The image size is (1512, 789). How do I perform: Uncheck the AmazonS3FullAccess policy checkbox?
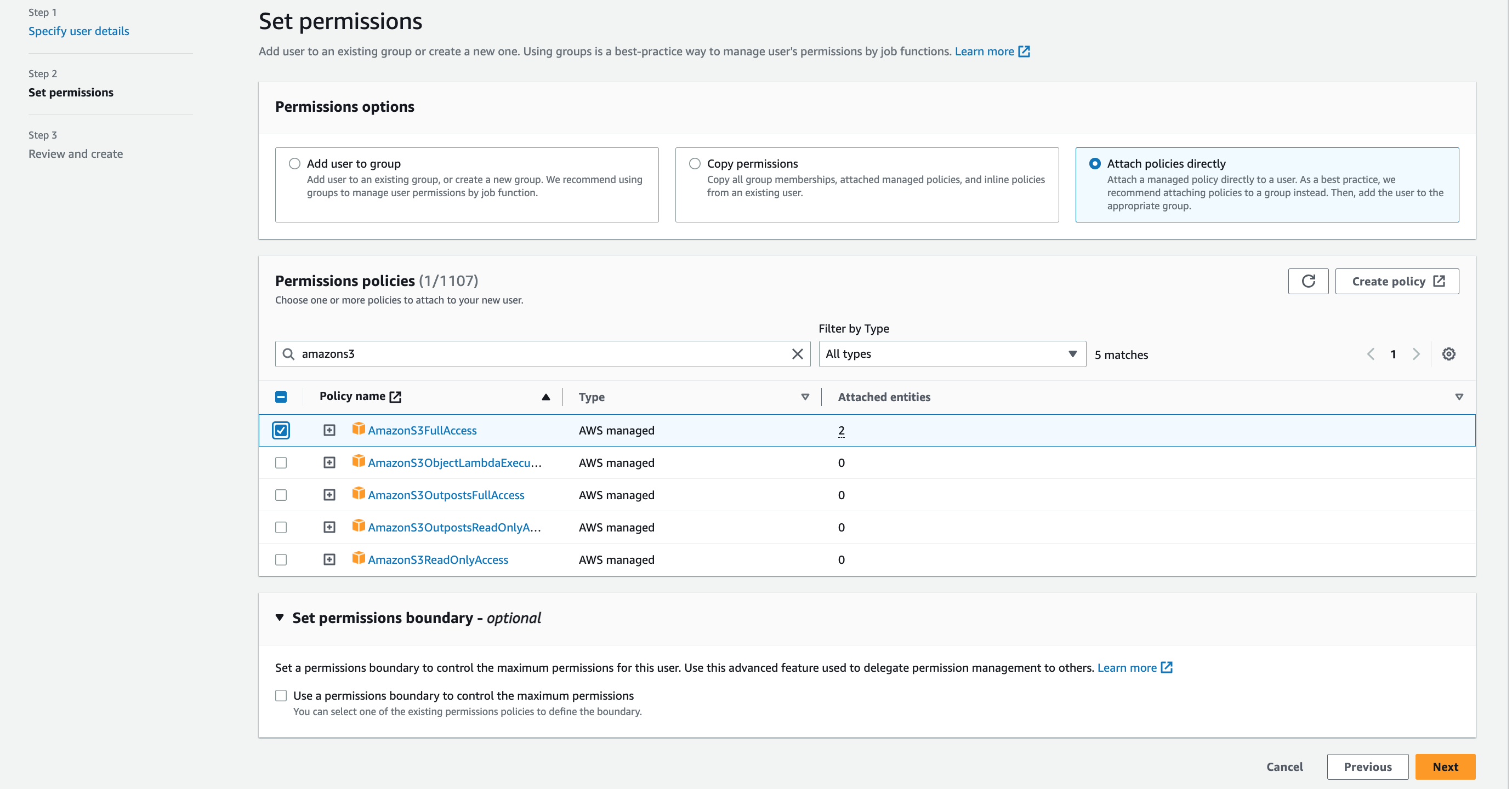coord(281,431)
